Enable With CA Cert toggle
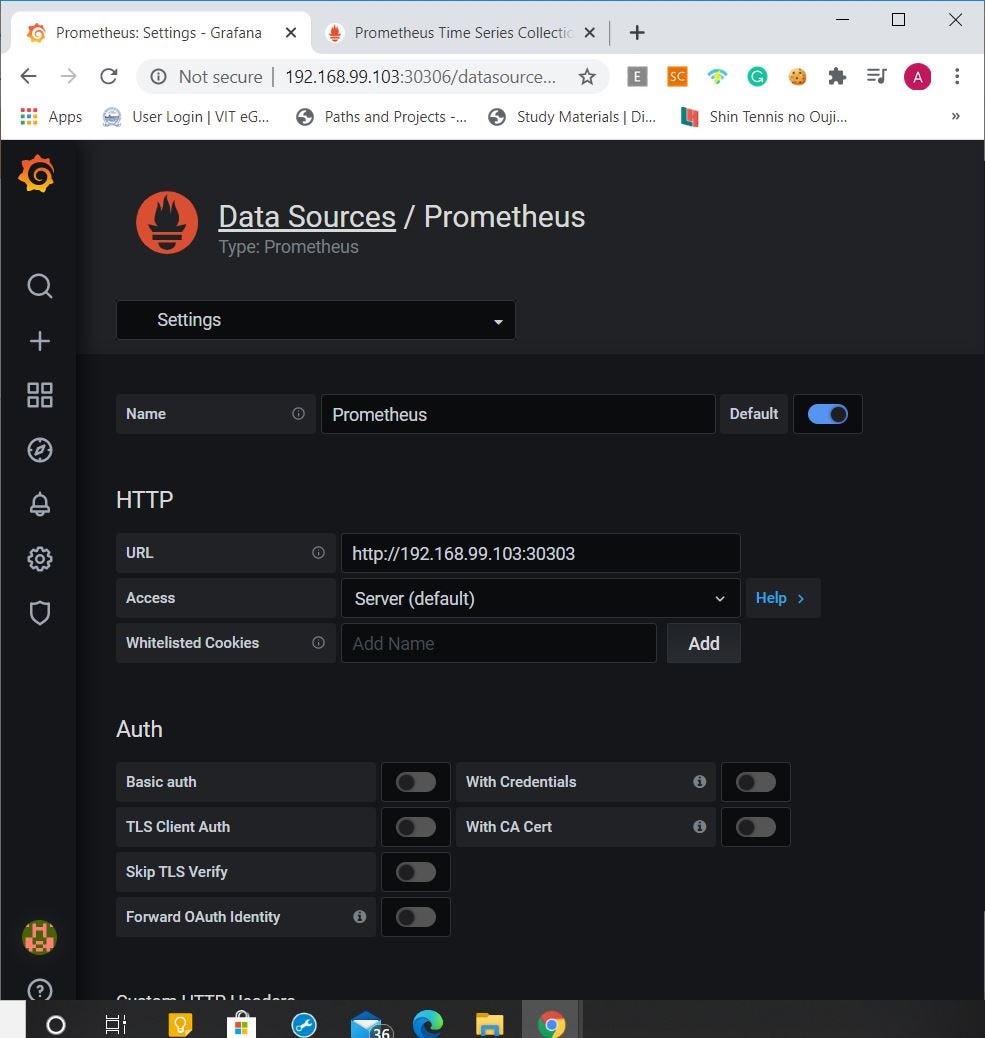The height and width of the screenshot is (1038, 985). pos(756,827)
